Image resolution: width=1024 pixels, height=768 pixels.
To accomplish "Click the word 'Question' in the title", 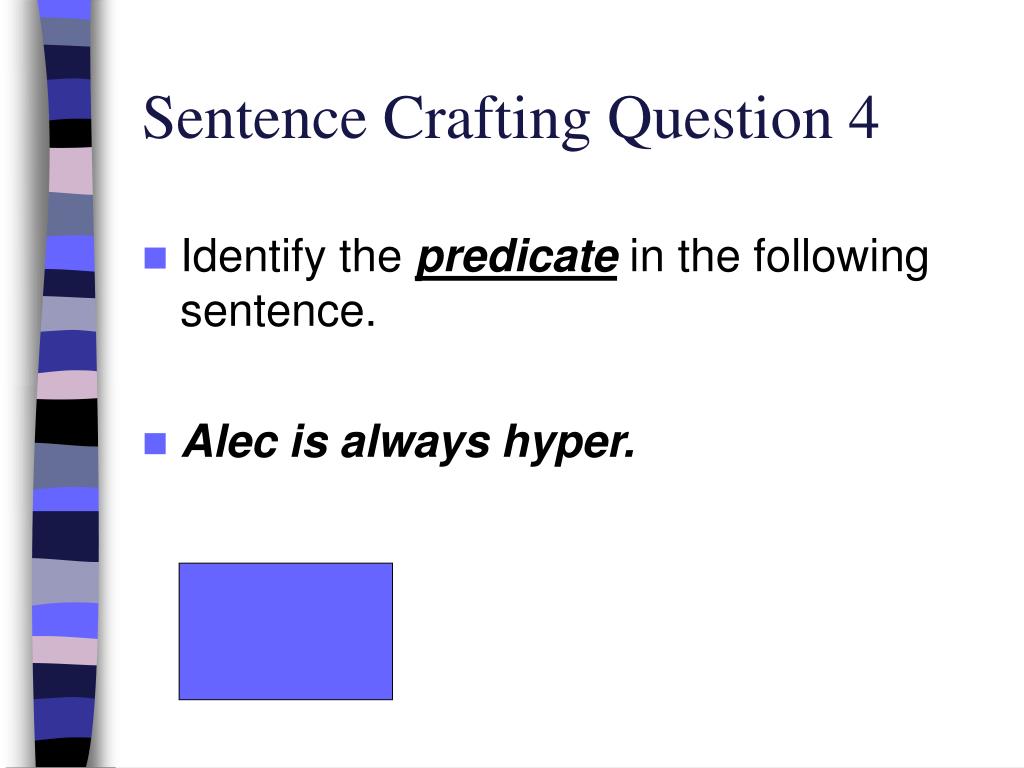I will click(720, 120).
